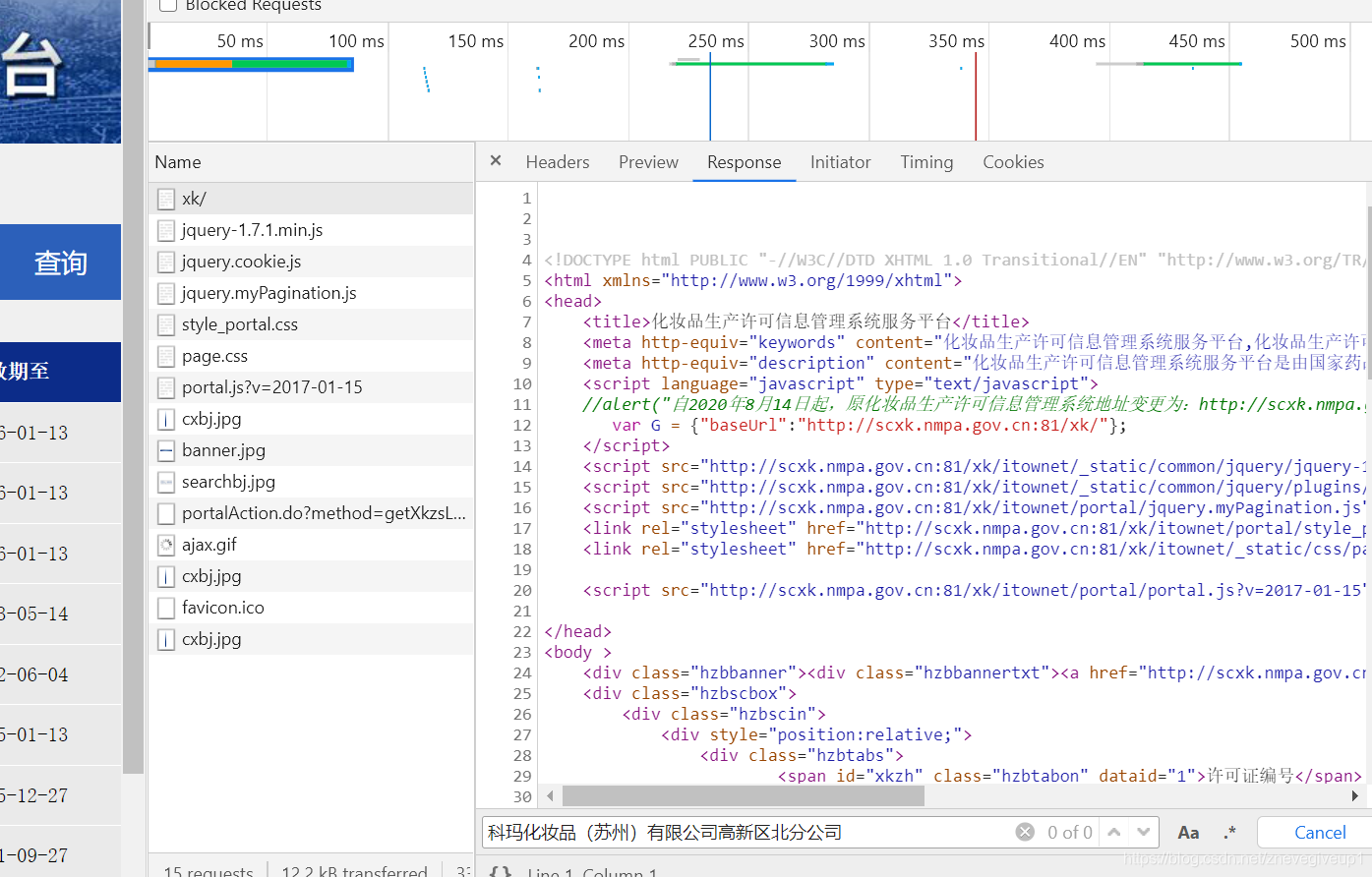
Task: Select the page.css request
Action: click(311, 356)
